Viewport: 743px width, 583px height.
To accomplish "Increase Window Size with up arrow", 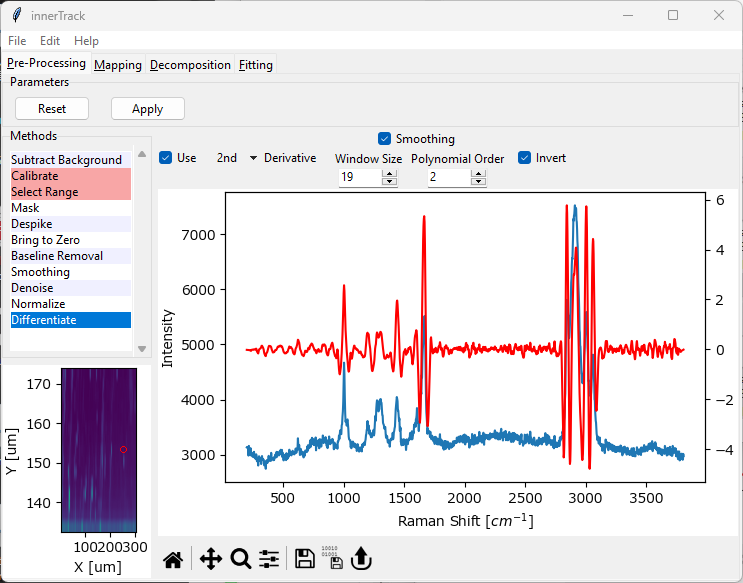I will (390, 173).
